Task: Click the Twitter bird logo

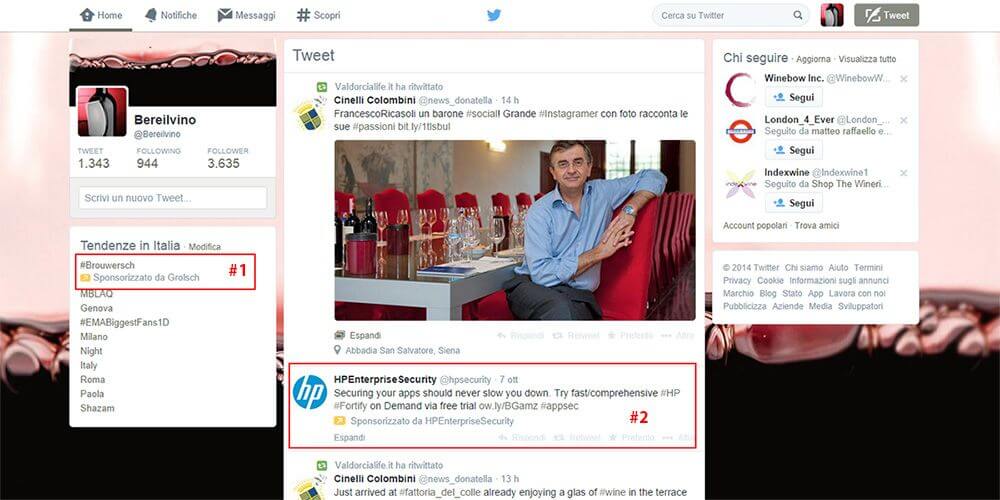Action: pyautogui.click(x=494, y=15)
